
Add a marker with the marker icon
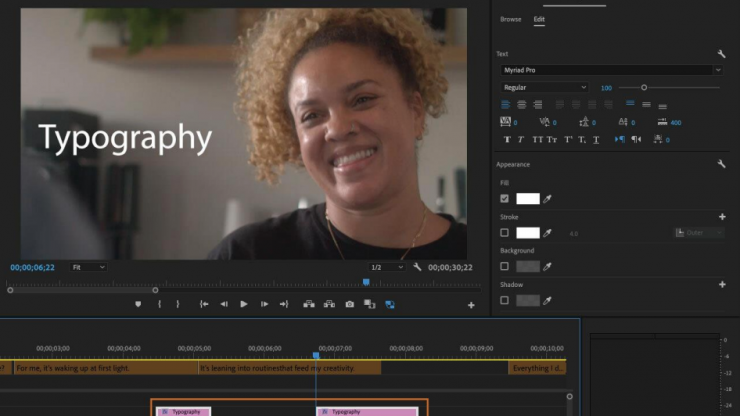point(138,304)
